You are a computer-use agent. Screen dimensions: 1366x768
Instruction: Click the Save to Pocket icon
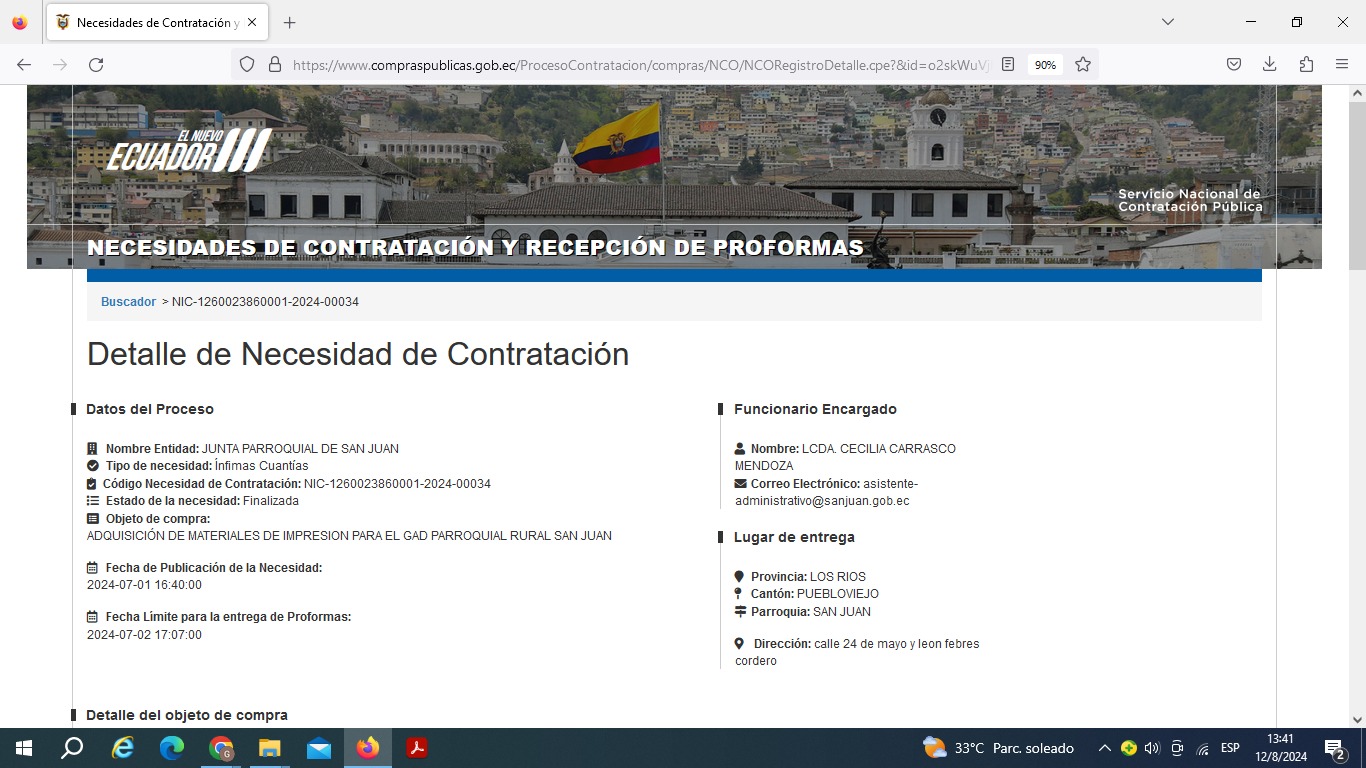tap(1234, 64)
